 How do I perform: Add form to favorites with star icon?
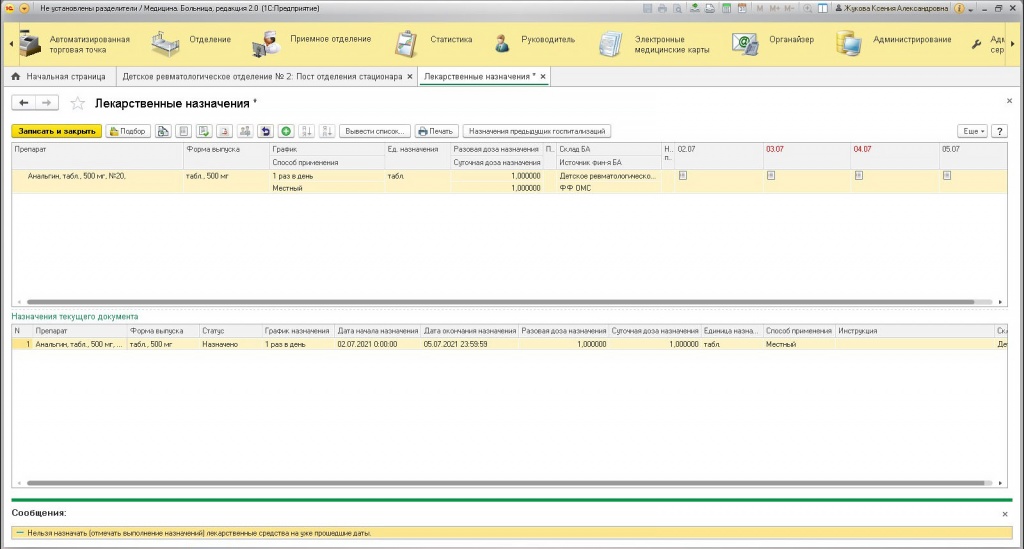pyautogui.click(x=78, y=103)
